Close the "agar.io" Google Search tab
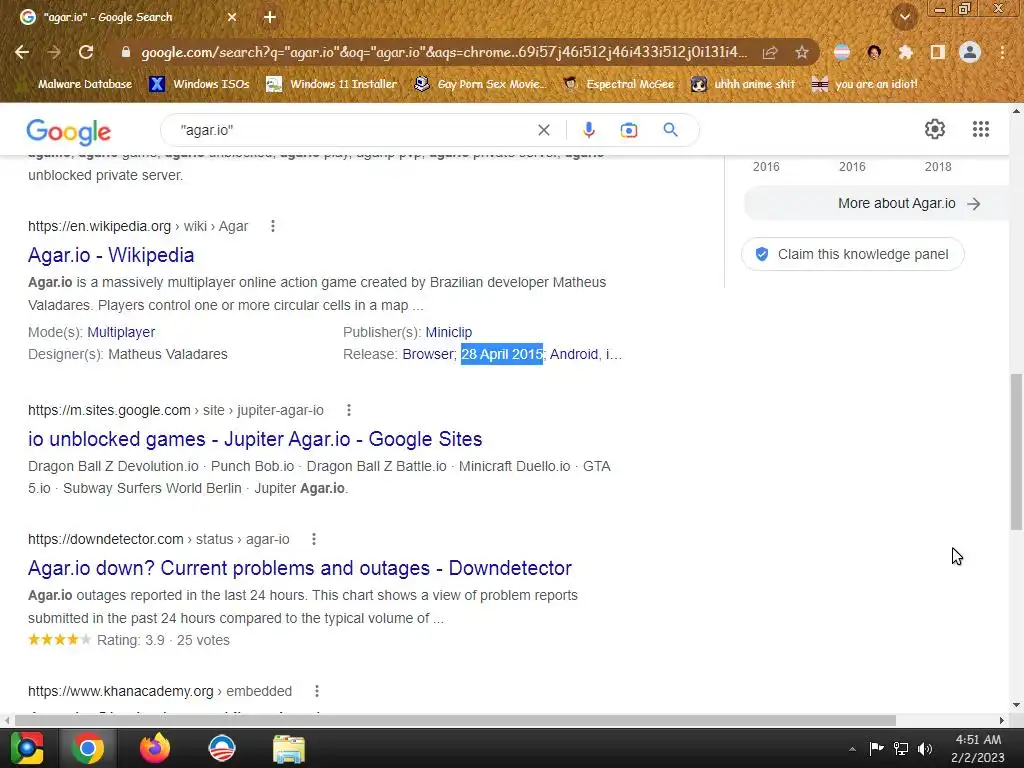The width and height of the screenshot is (1024, 768). click(231, 17)
